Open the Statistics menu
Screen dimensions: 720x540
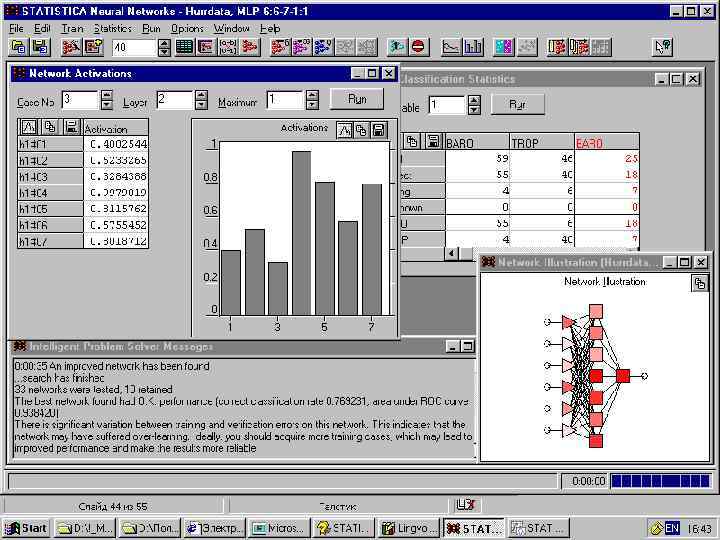[x=112, y=28]
